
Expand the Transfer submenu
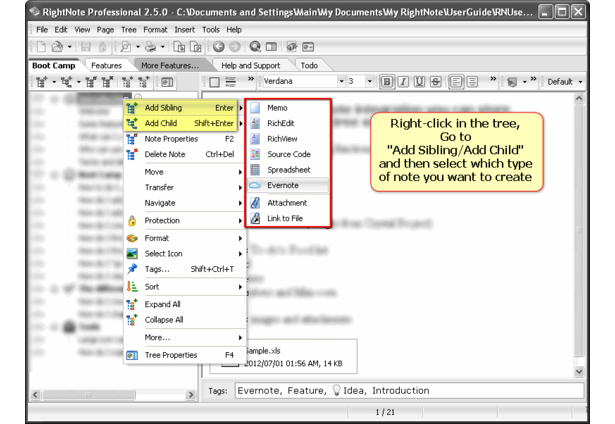(x=184, y=187)
